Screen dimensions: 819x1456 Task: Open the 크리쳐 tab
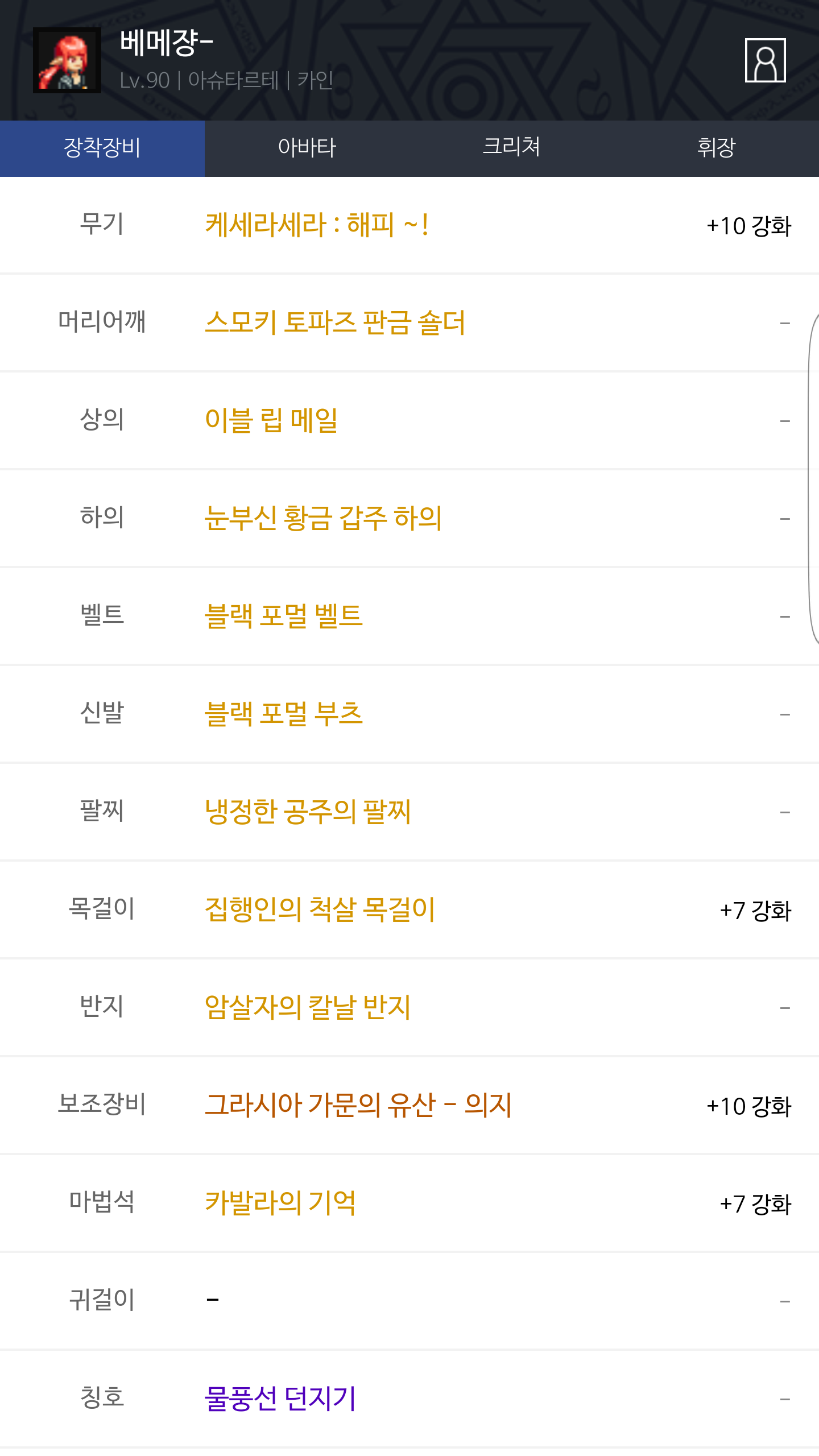click(x=511, y=148)
